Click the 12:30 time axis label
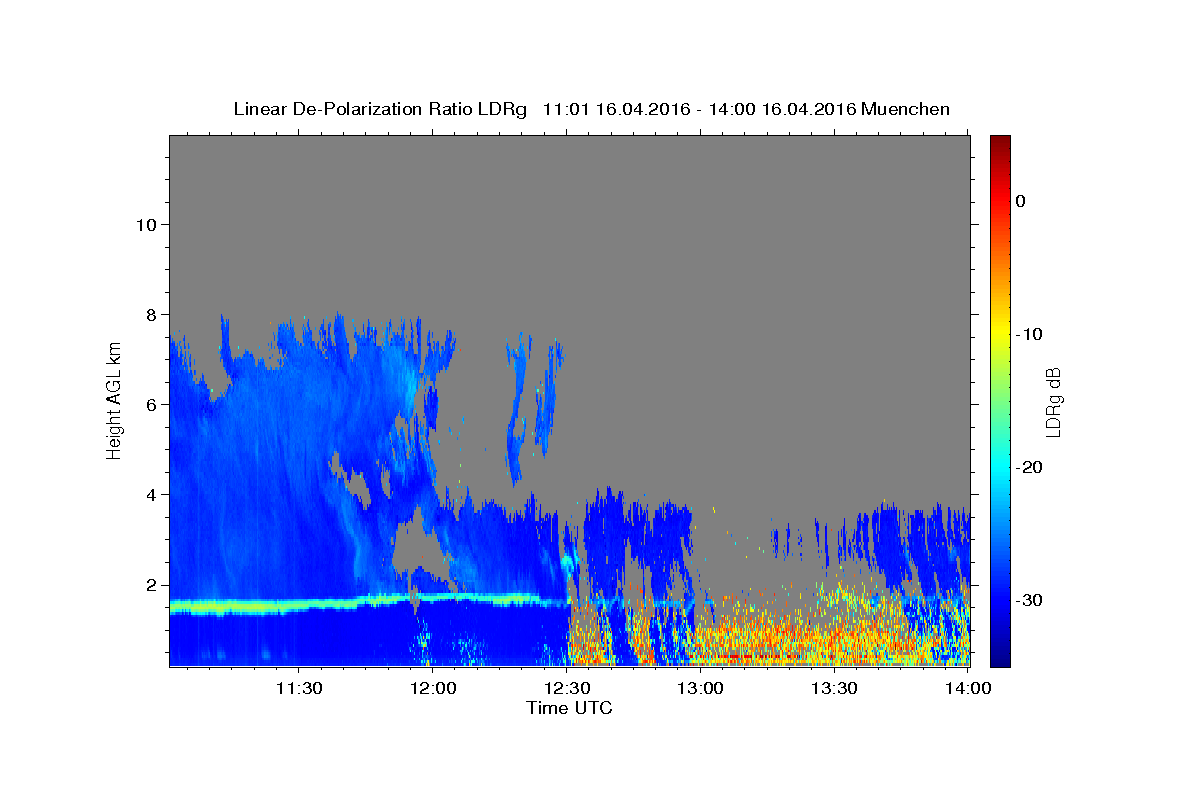1200x800 pixels. [567, 688]
